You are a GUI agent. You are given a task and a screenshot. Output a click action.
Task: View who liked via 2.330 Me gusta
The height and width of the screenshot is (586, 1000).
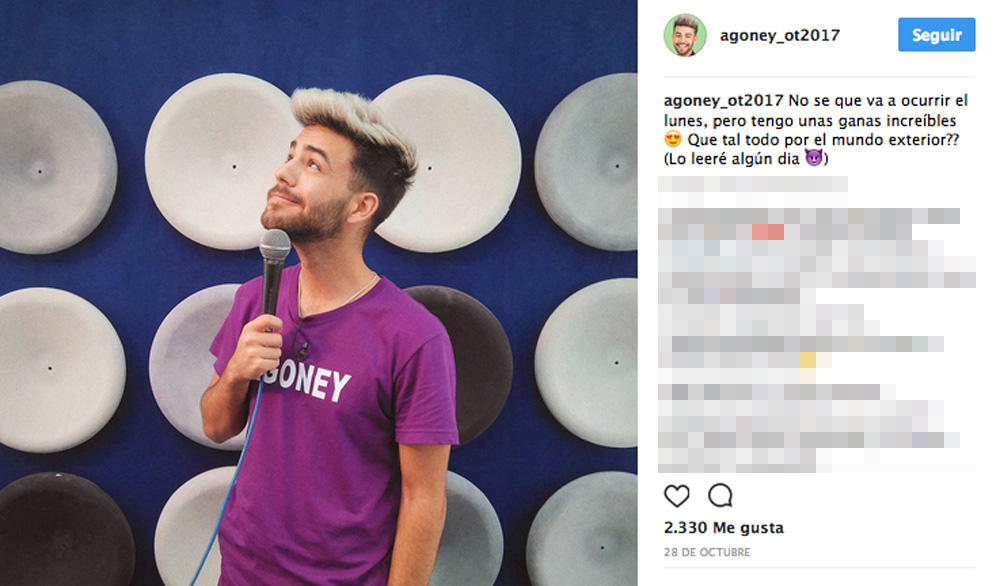tap(724, 527)
